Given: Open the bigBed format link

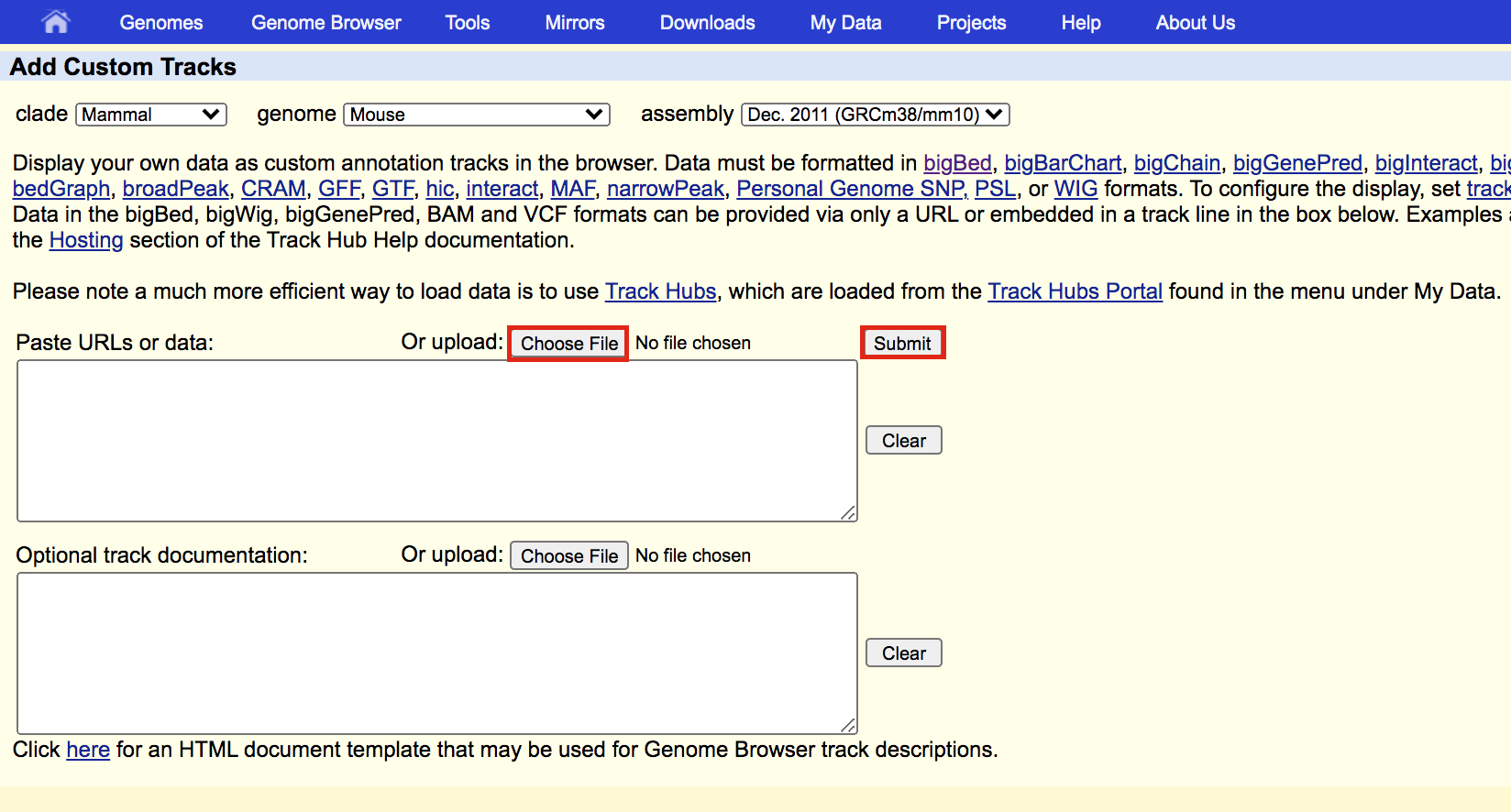Looking at the screenshot, I should click(957, 163).
